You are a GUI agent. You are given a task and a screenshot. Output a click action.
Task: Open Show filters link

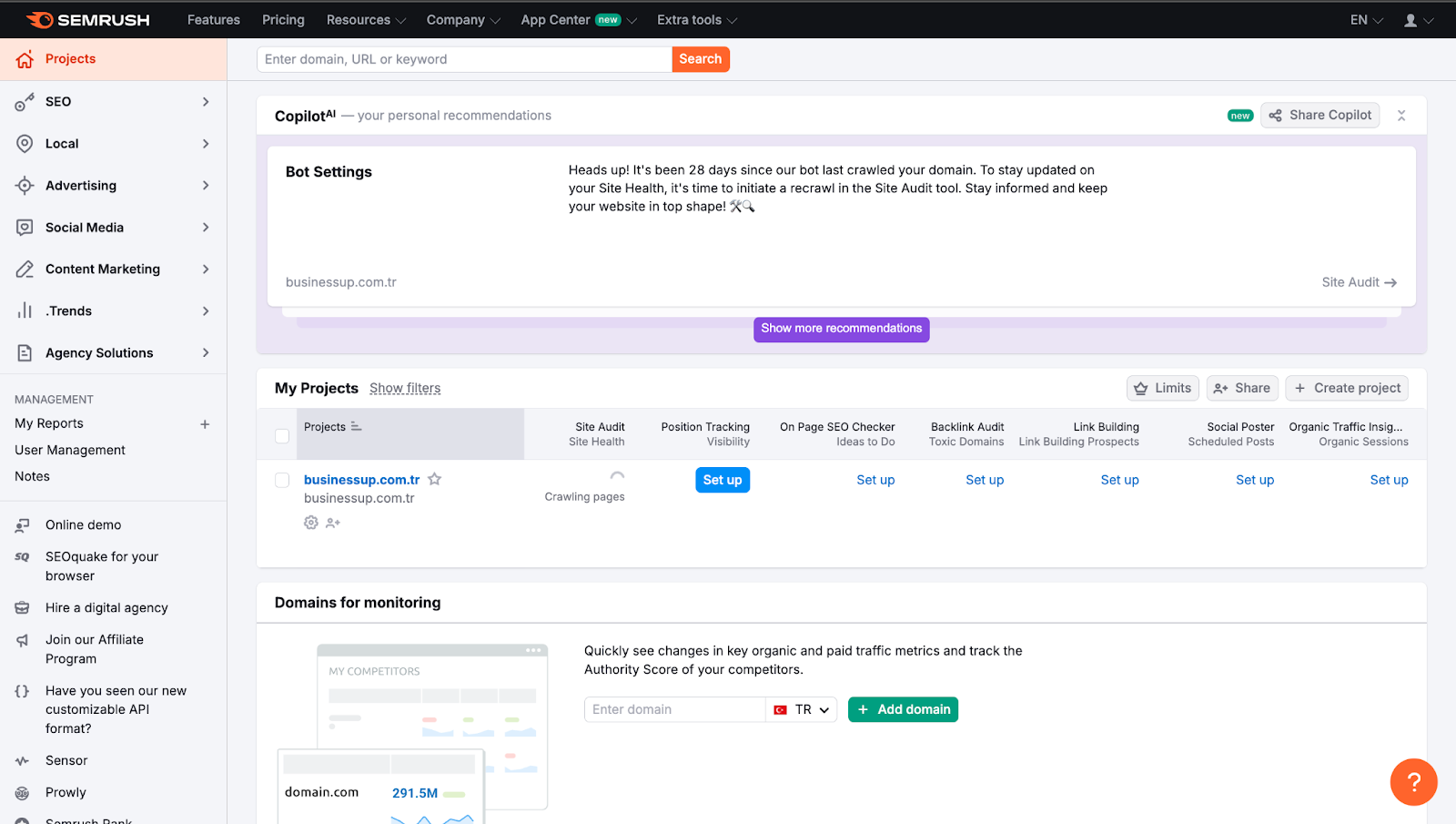pyautogui.click(x=405, y=389)
